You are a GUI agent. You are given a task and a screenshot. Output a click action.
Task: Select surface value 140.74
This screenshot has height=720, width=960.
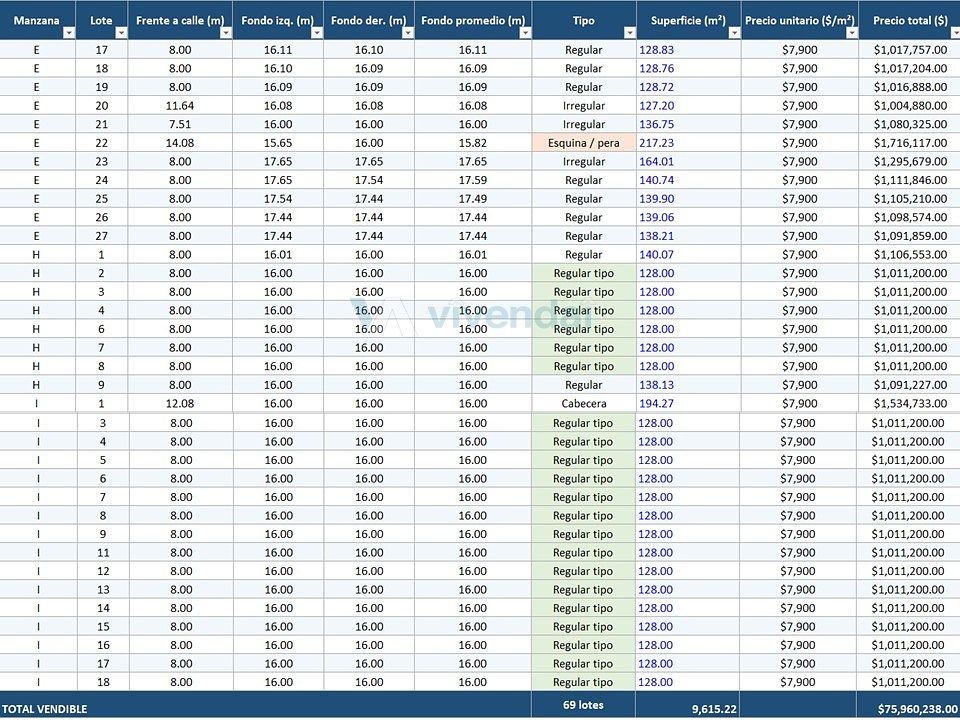click(x=656, y=181)
